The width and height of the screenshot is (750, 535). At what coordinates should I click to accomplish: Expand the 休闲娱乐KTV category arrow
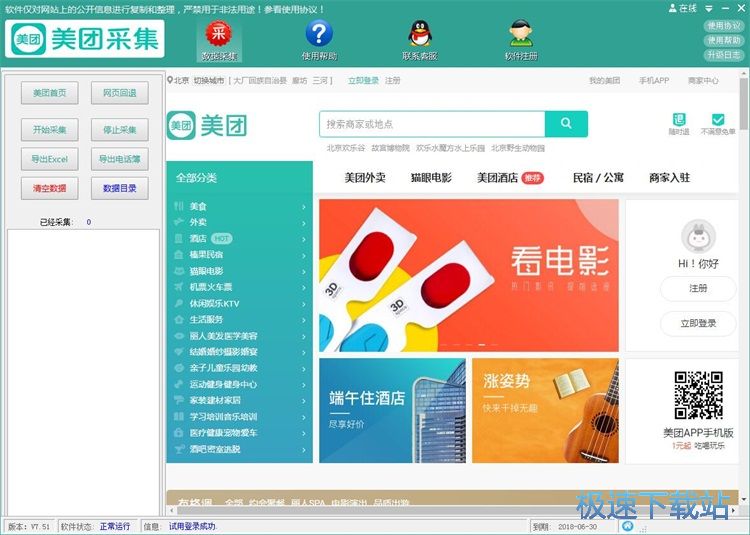(304, 304)
